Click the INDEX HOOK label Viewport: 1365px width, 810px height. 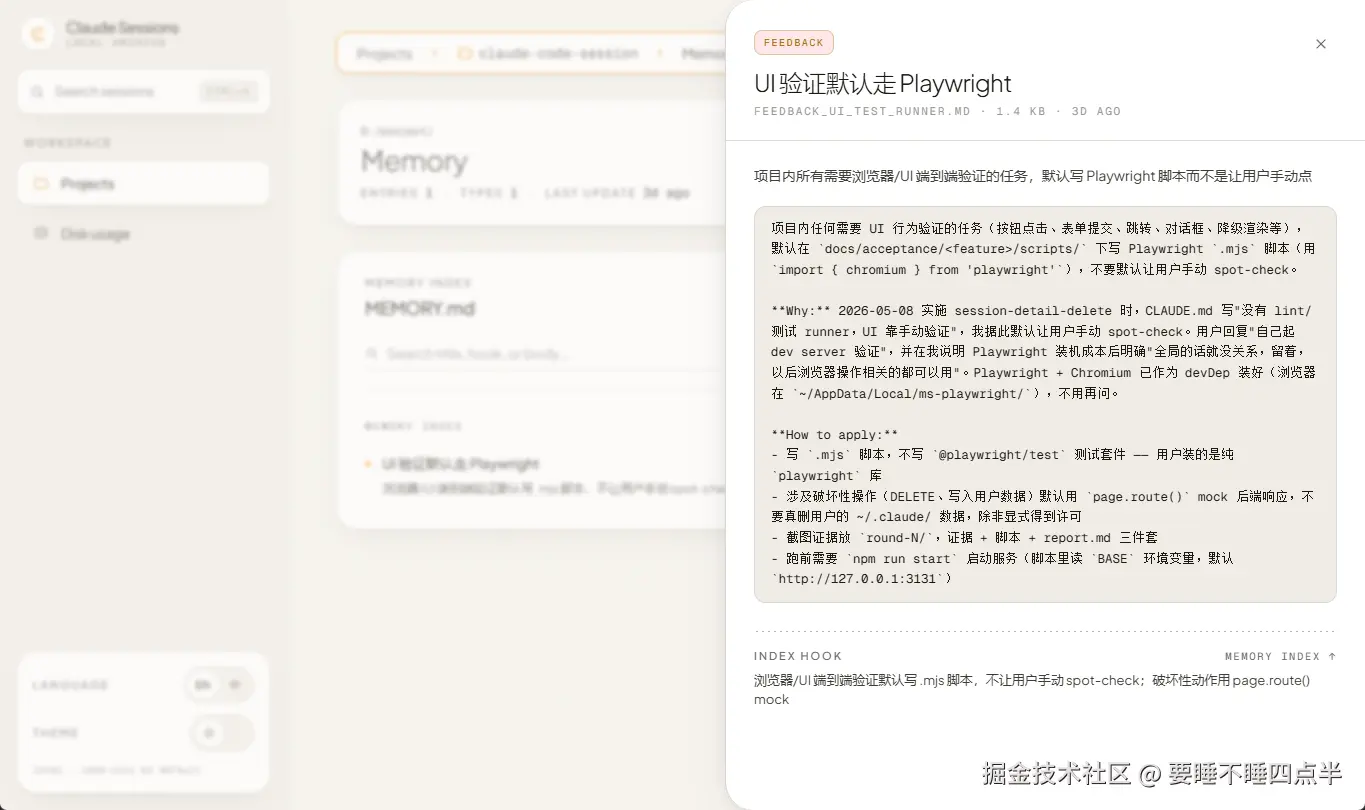pos(798,657)
